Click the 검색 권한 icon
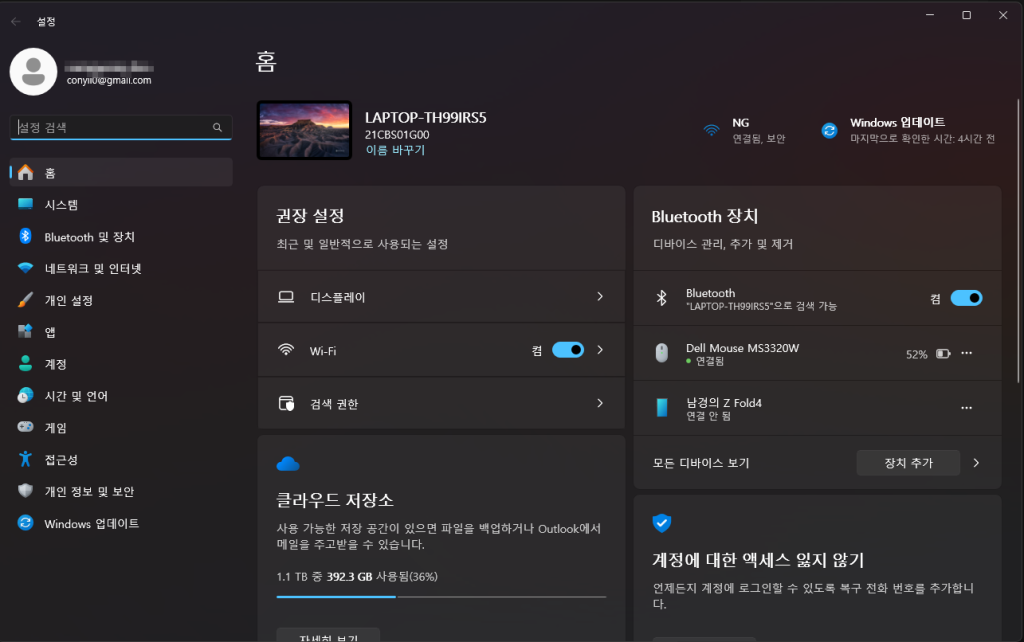The height and width of the screenshot is (642, 1024). coord(286,404)
